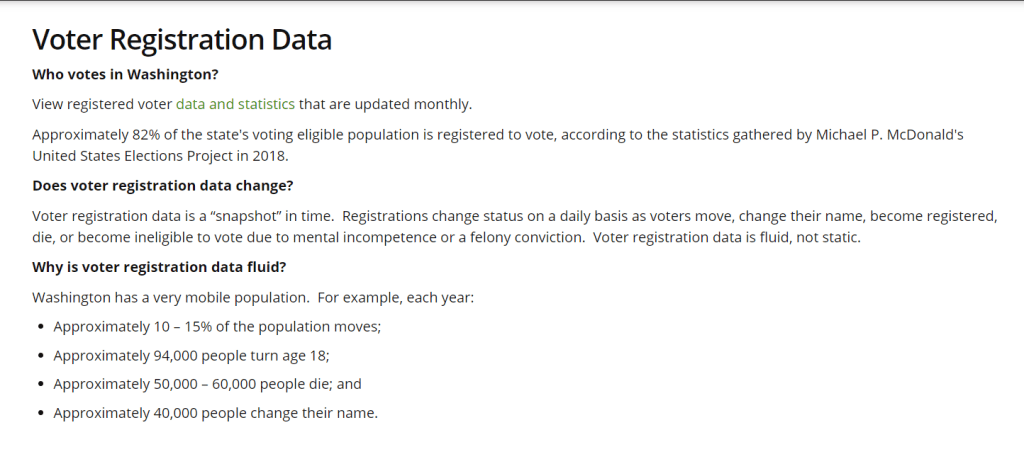1024x476 pixels.
Task: Click the name "Michael P. McDonald's"
Action: pyautogui.click(x=886, y=134)
